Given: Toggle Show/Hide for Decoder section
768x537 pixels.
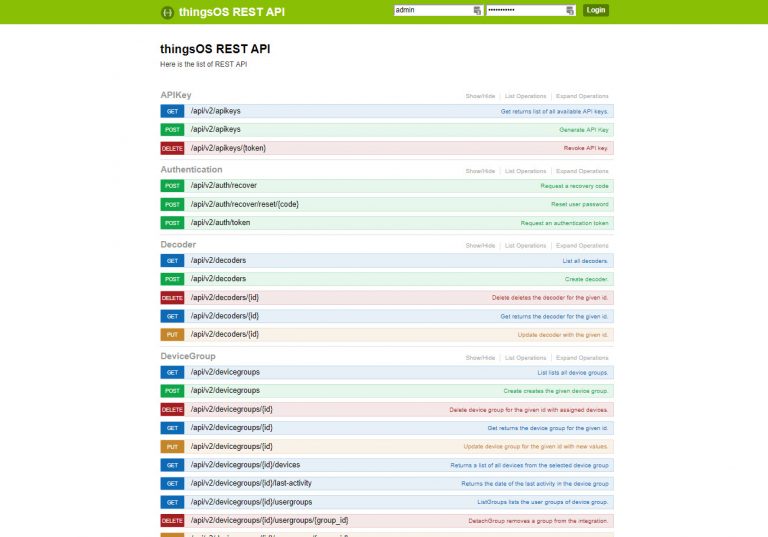Looking at the screenshot, I should (480, 245).
